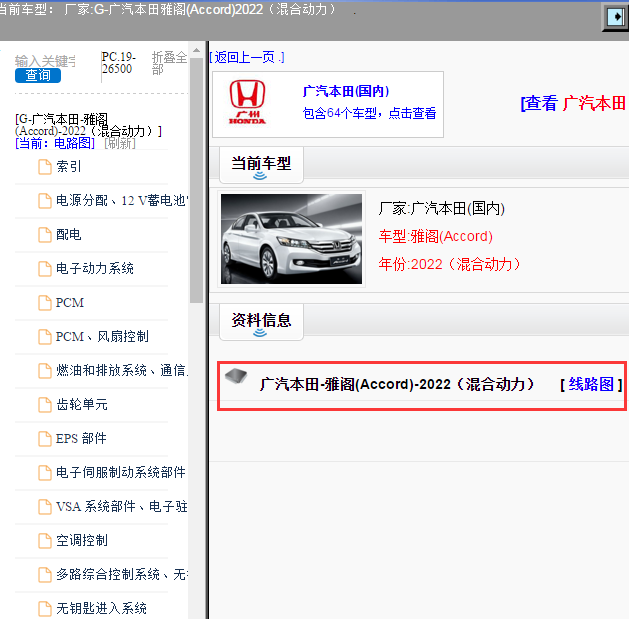
Task: Click the 车型:雅阁(Accord) text
Action: [x=435, y=236]
